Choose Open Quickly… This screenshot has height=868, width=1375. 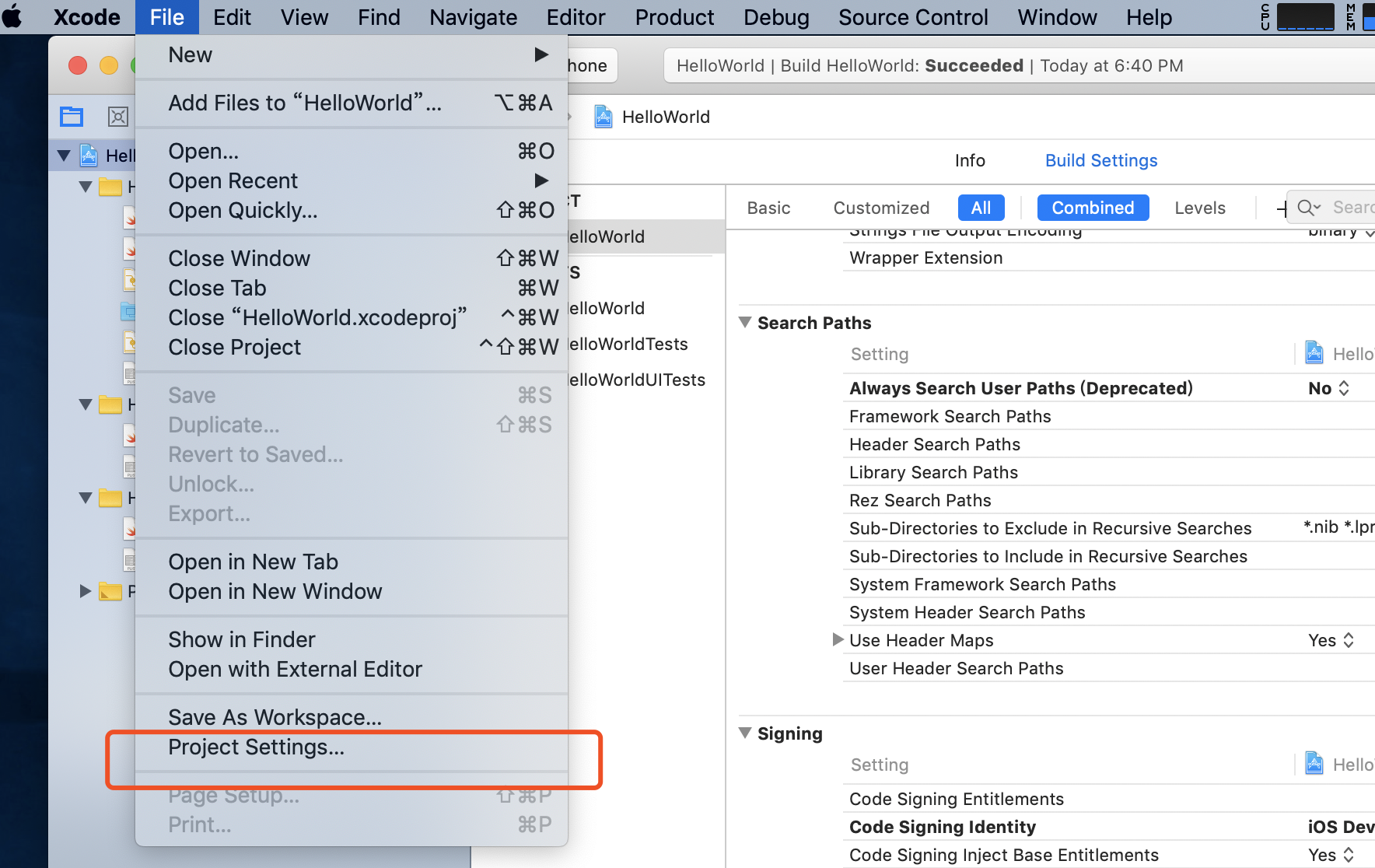(352, 210)
